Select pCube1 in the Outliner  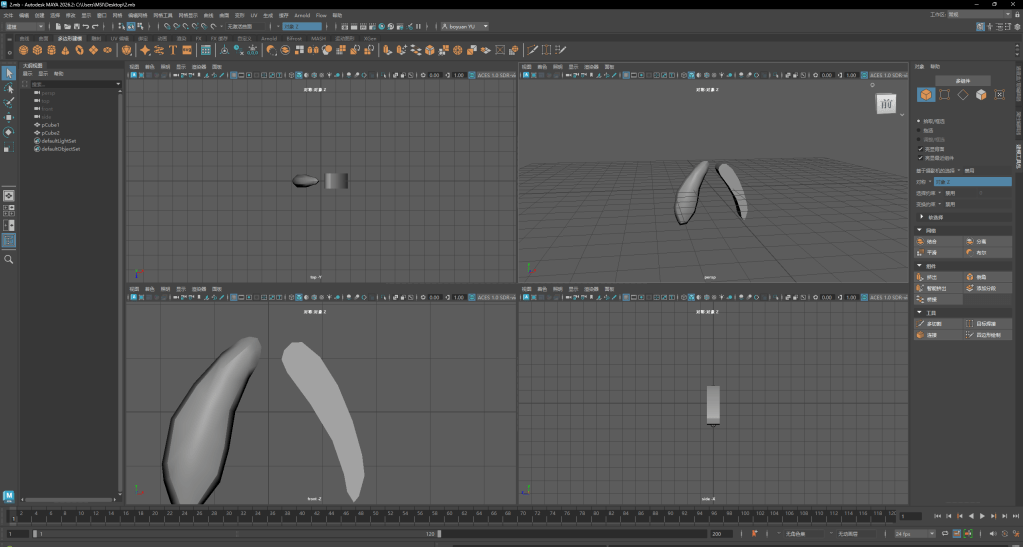(50, 125)
